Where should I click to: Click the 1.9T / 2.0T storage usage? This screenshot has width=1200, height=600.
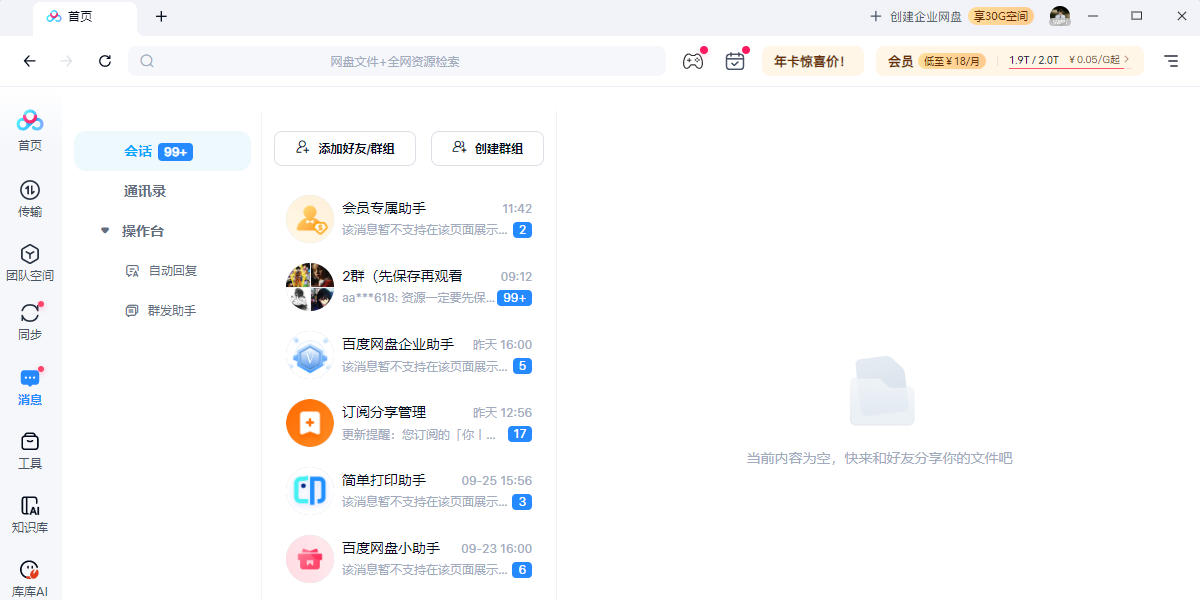pos(1034,60)
